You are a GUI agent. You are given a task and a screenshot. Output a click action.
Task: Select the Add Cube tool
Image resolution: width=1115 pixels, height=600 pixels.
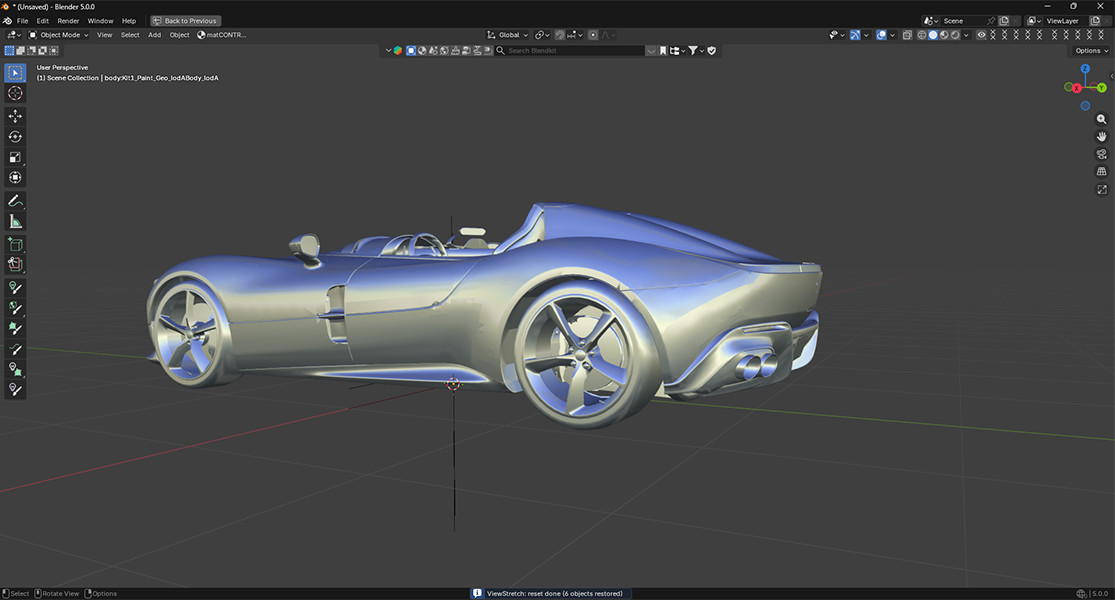tap(15, 245)
